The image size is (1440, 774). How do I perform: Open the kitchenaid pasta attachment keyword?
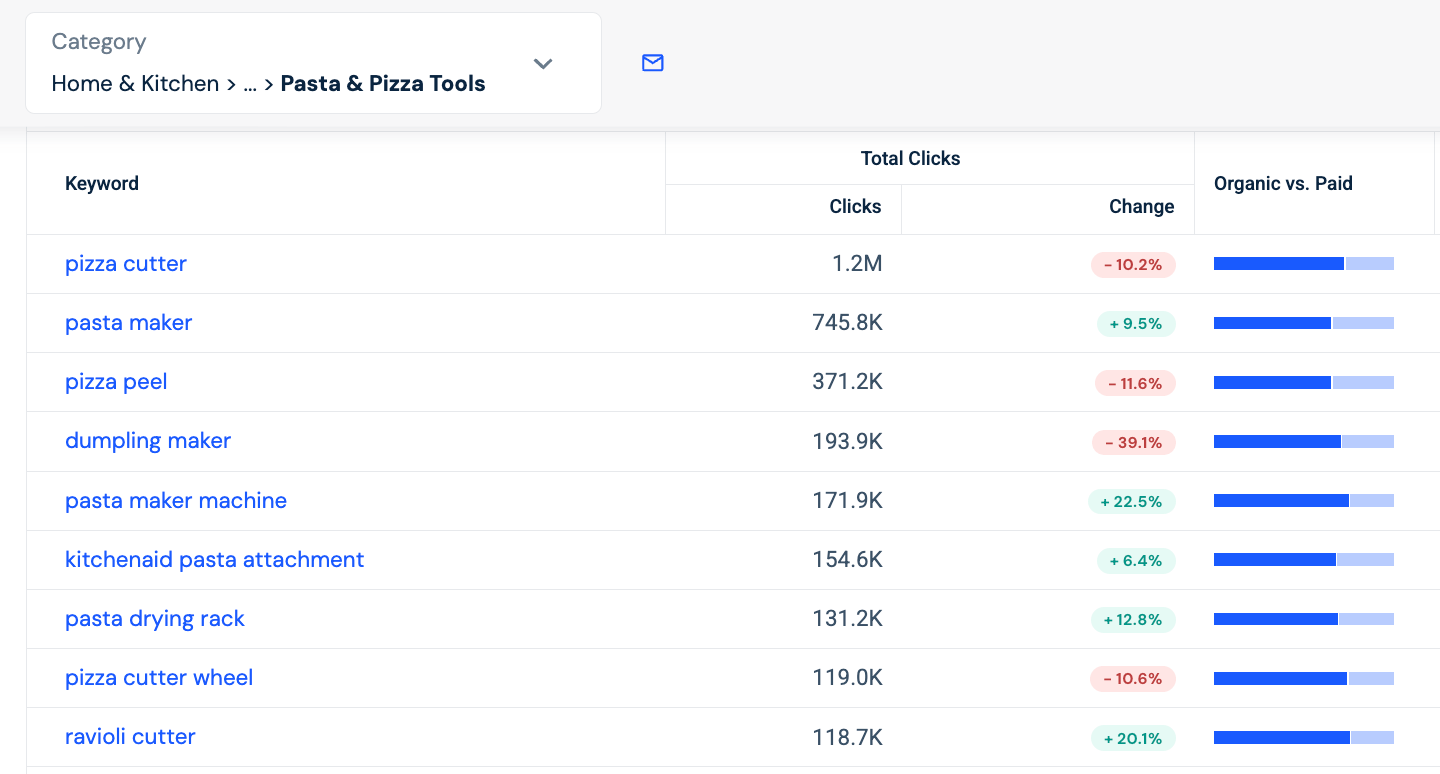point(215,559)
